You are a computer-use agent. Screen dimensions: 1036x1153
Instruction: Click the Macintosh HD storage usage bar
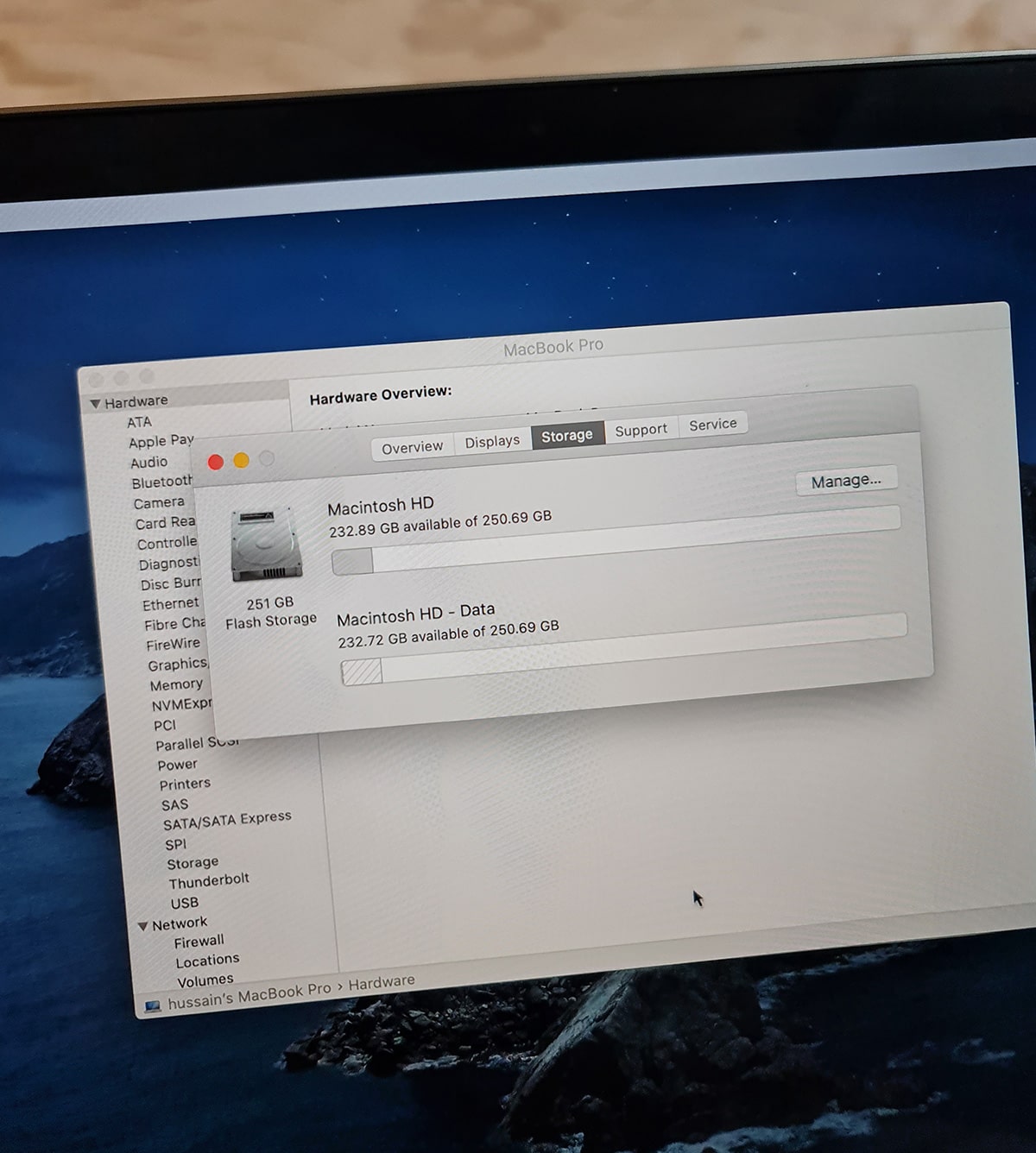tap(616, 540)
